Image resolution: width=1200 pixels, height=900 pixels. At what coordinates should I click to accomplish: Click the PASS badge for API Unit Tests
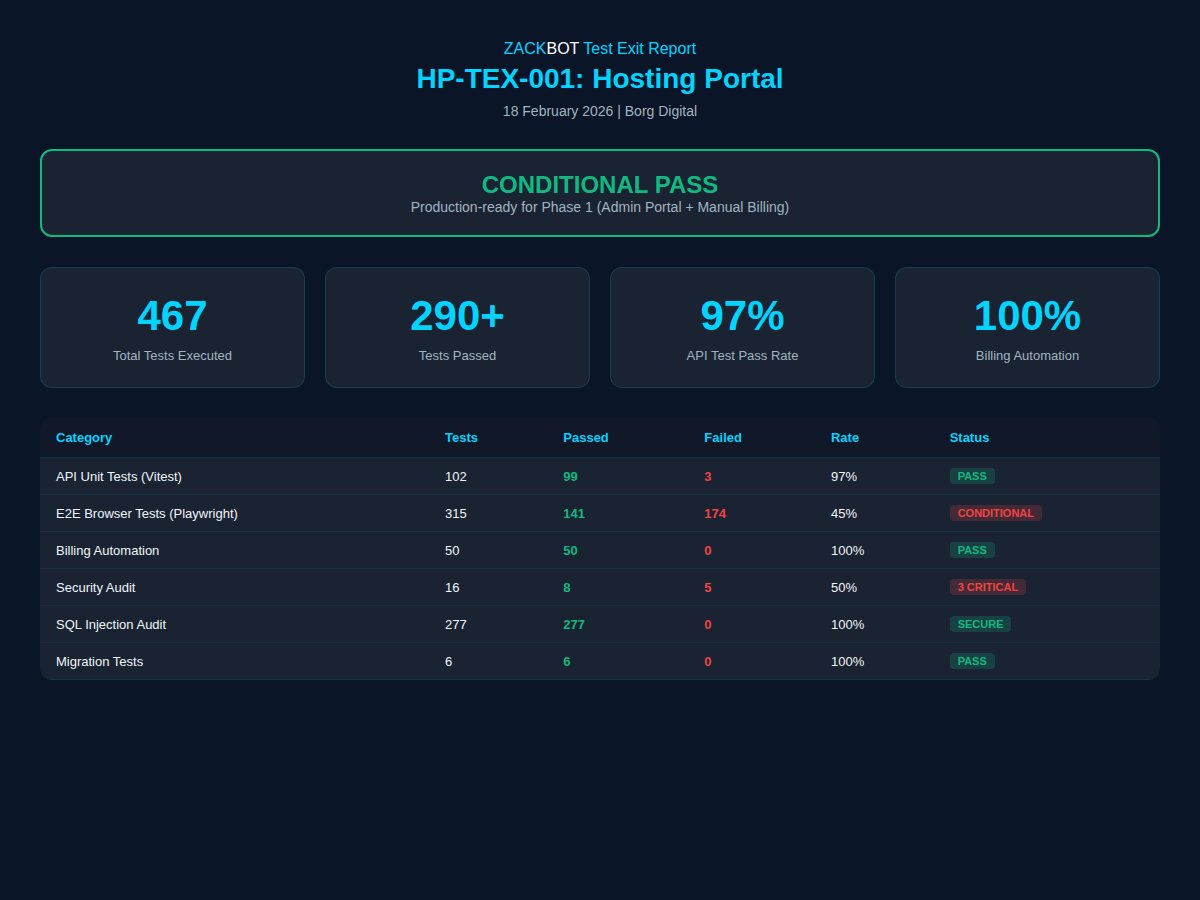coord(971,476)
